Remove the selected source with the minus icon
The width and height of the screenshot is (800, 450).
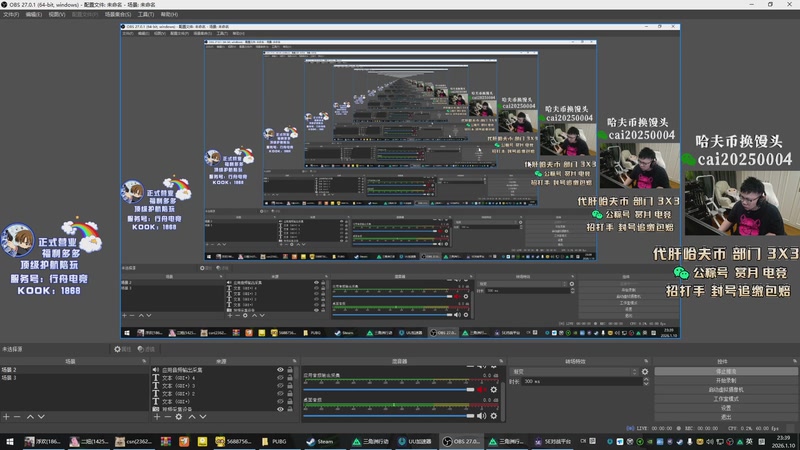(x=167, y=417)
